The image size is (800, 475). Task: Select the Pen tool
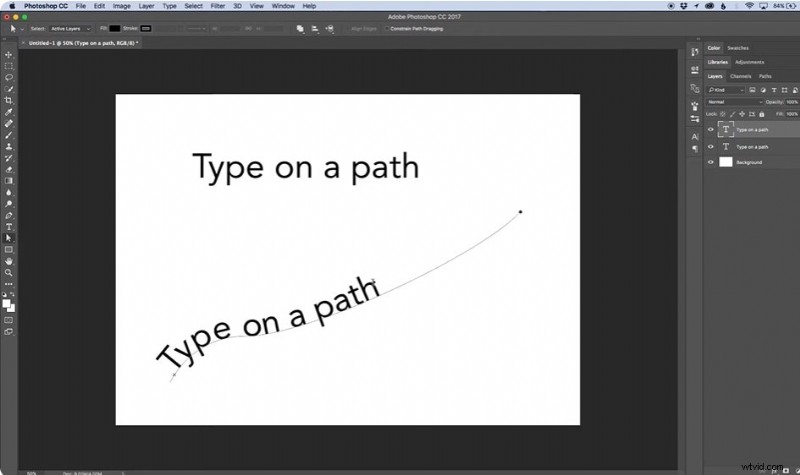click(x=9, y=215)
